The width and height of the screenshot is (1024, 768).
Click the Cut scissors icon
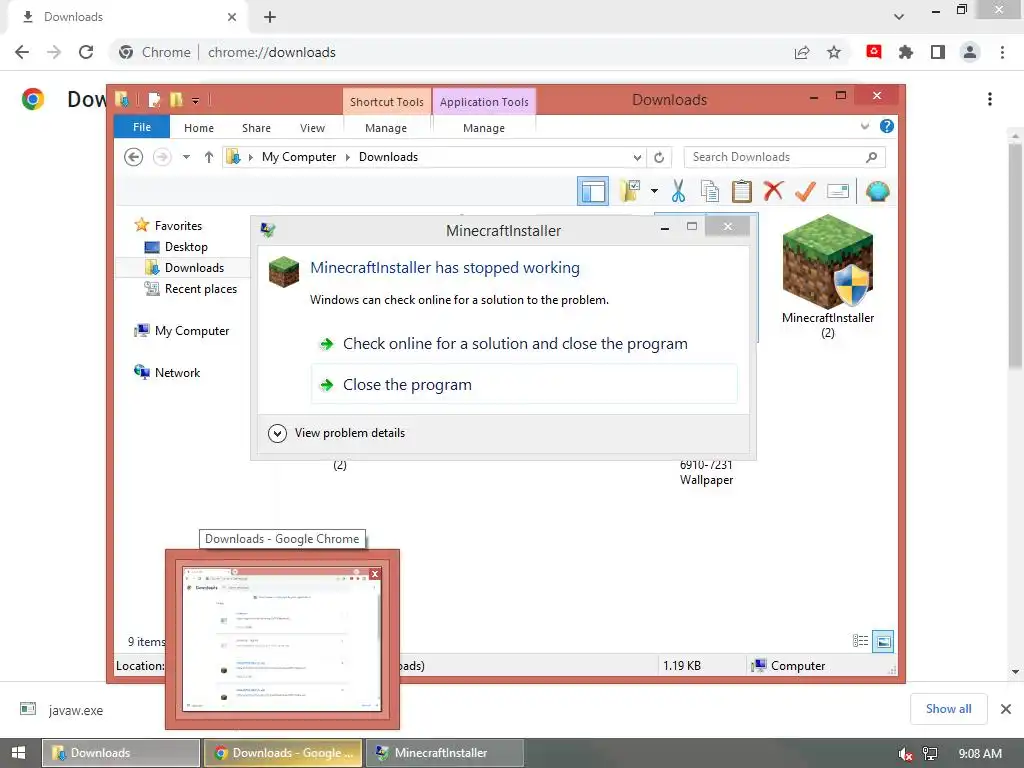tap(678, 191)
